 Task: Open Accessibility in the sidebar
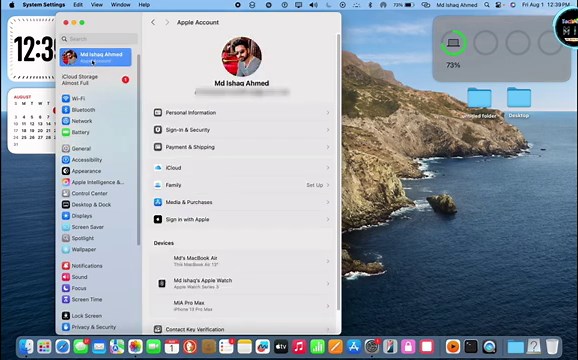tap(82, 160)
